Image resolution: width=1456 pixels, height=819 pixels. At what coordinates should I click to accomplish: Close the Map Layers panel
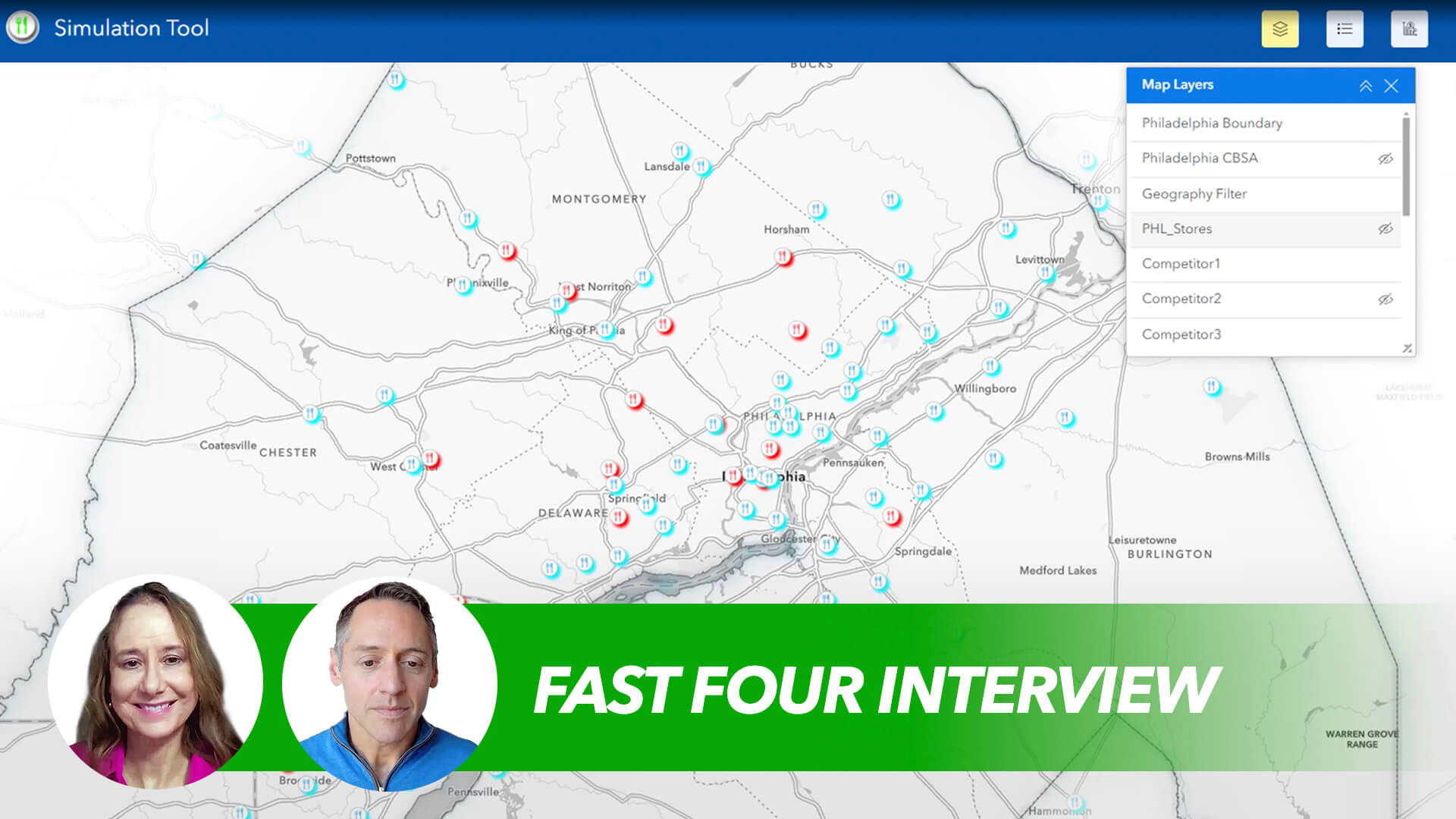tap(1392, 86)
